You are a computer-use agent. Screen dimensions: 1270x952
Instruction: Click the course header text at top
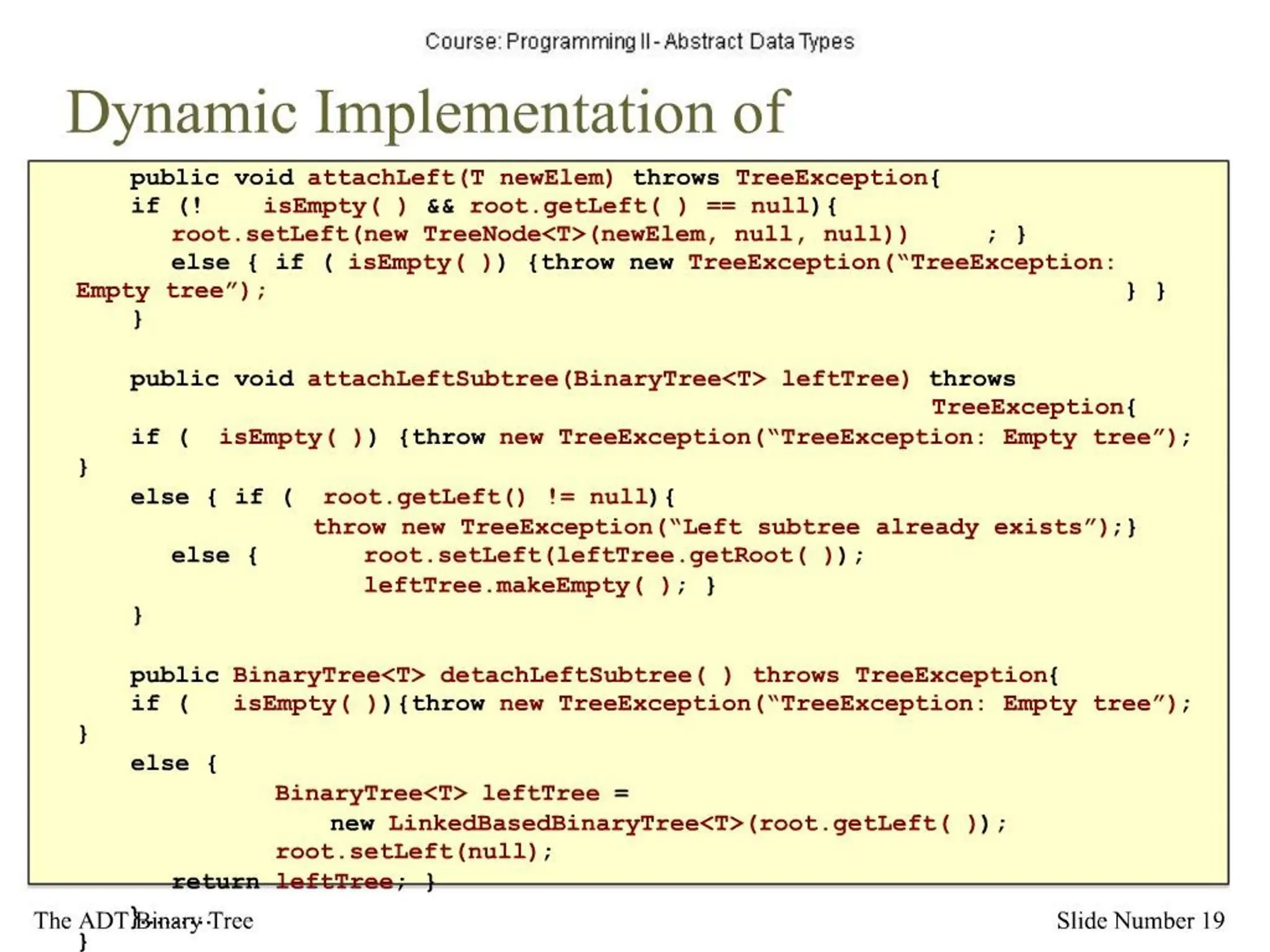click(x=639, y=42)
